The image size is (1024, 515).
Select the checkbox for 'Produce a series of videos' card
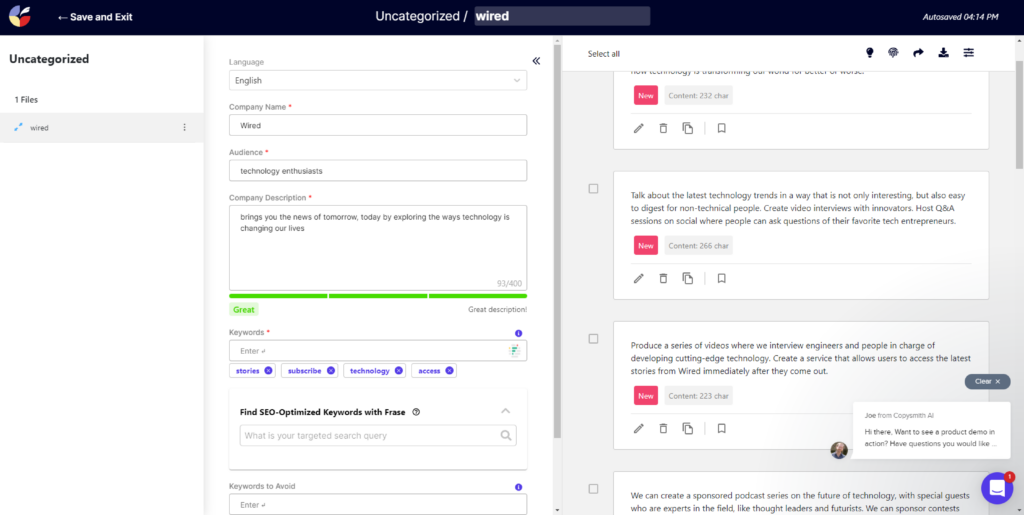[x=593, y=339]
